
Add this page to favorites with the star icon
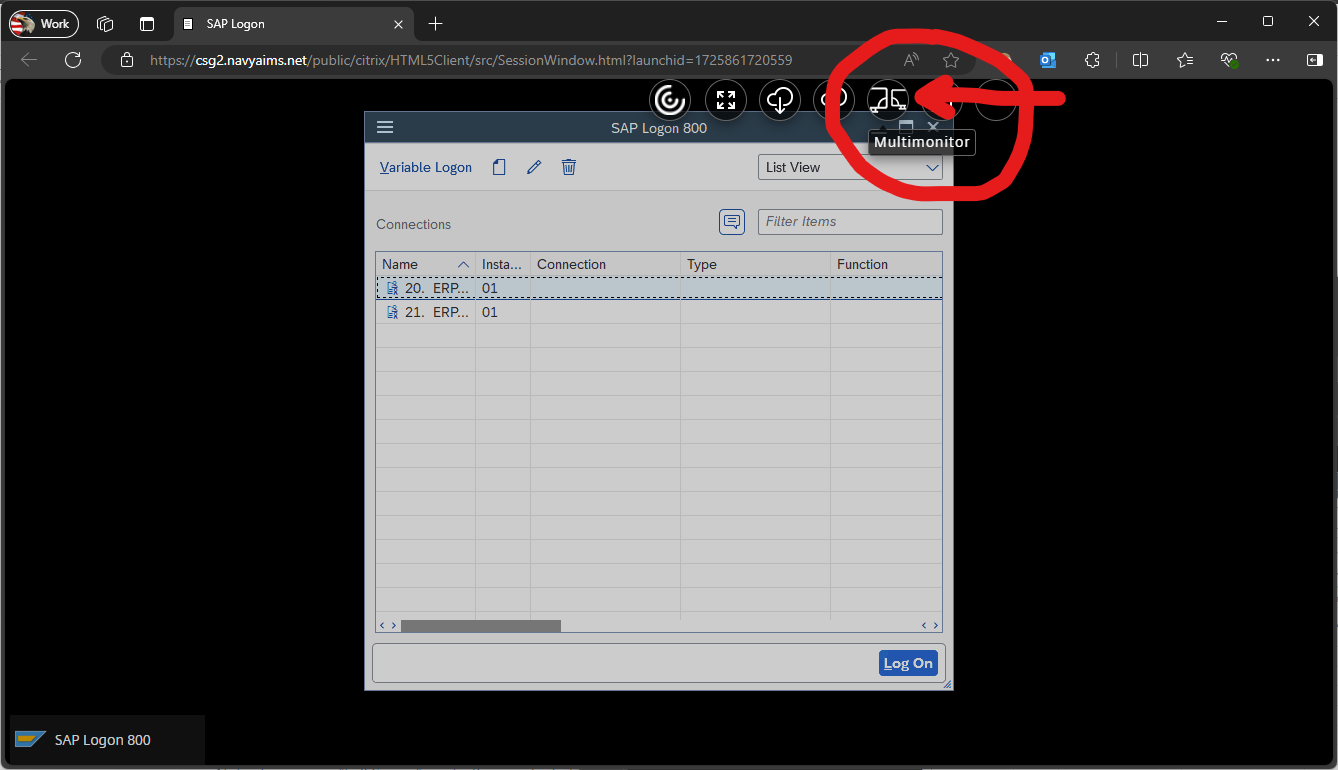click(951, 60)
